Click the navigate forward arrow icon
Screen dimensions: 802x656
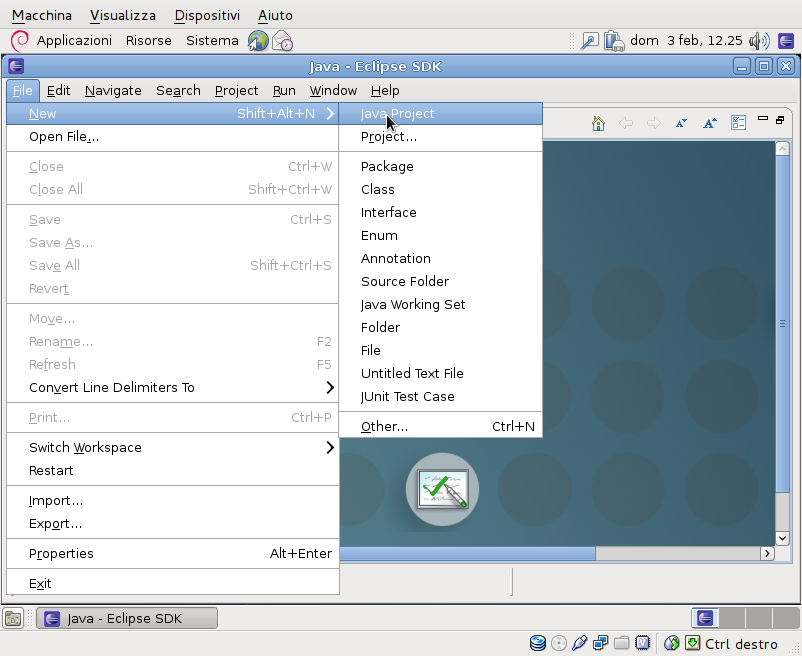pyautogui.click(x=653, y=123)
